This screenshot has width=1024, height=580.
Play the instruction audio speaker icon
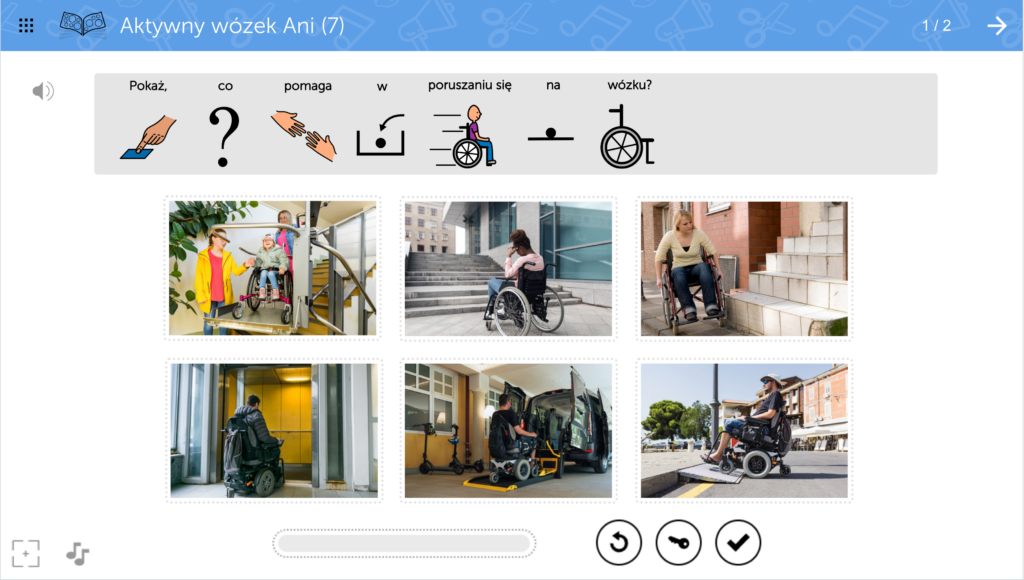click(42, 92)
